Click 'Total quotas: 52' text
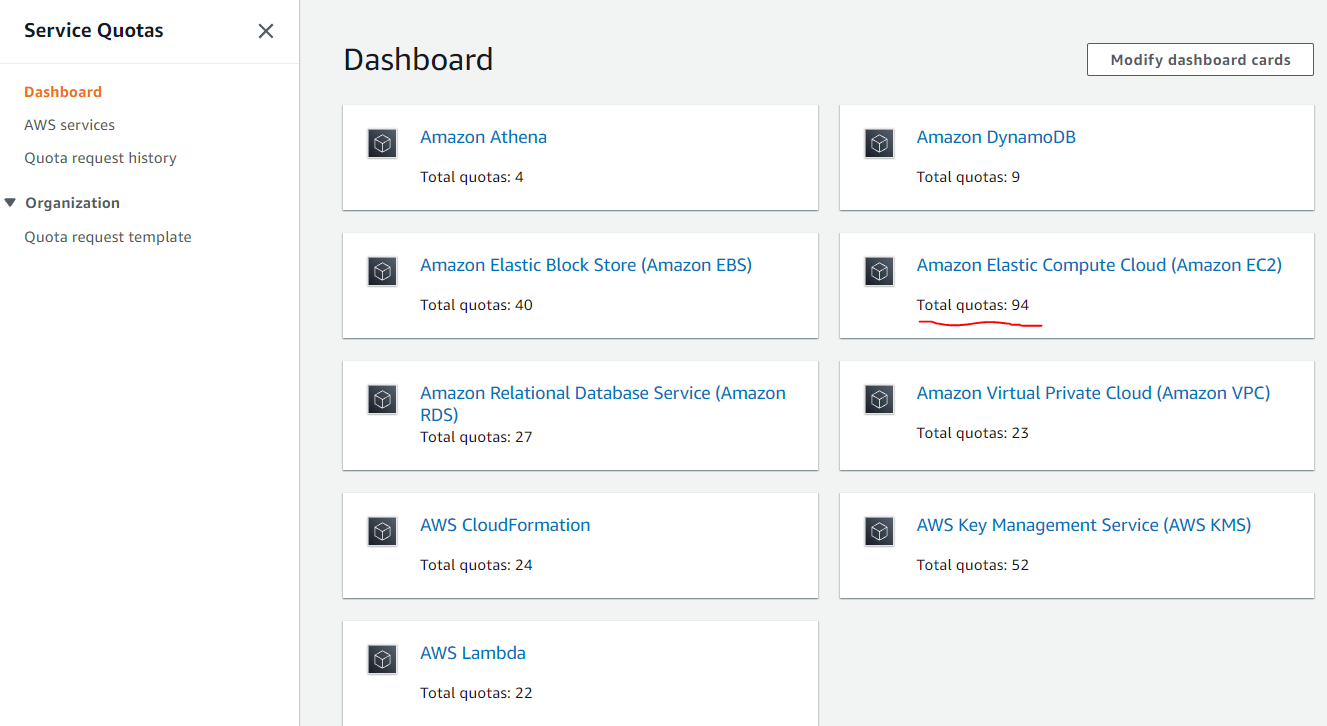The width and height of the screenshot is (1327, 726). point(973,565)
